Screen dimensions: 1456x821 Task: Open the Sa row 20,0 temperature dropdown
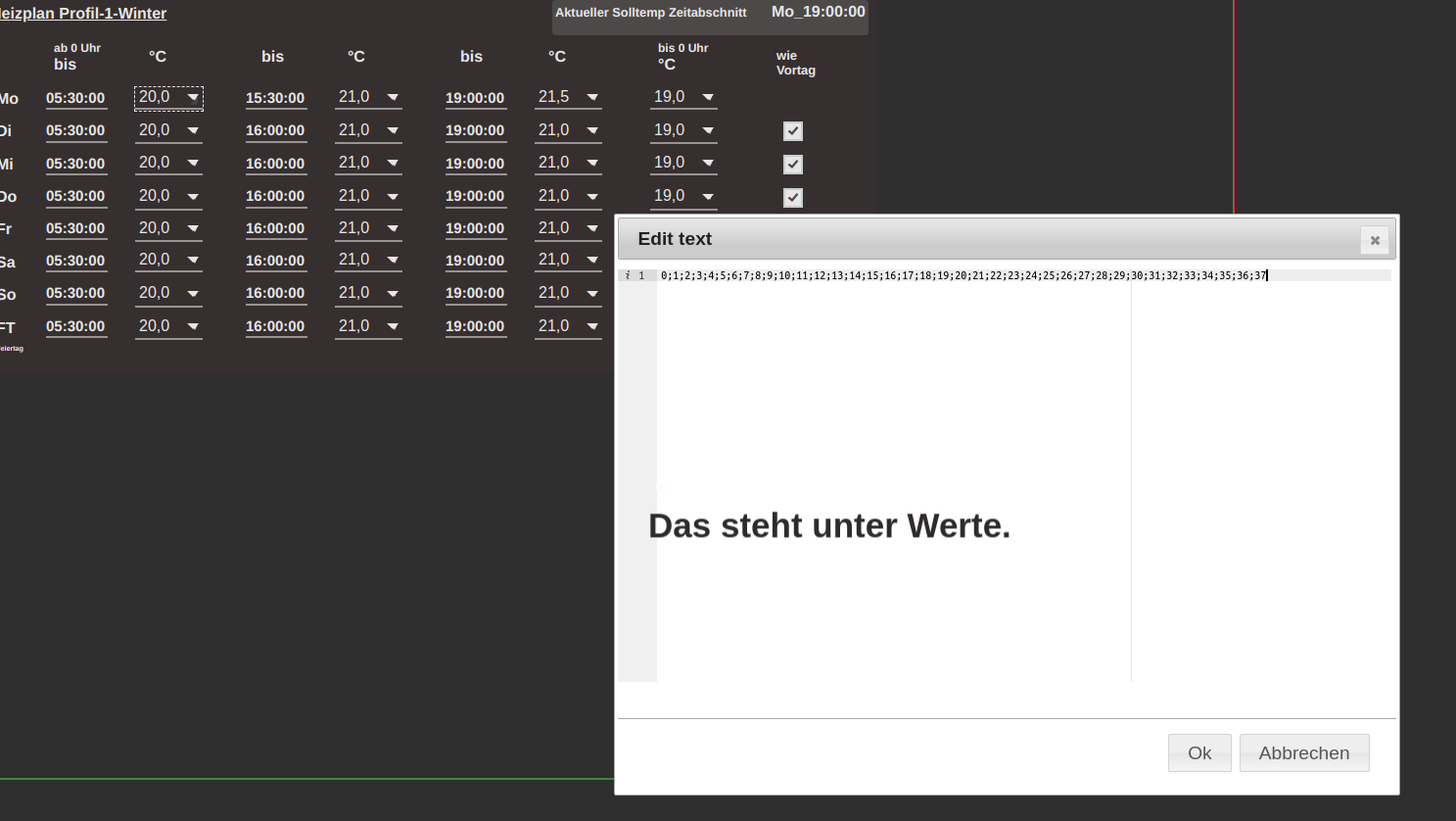coord(168,261)
